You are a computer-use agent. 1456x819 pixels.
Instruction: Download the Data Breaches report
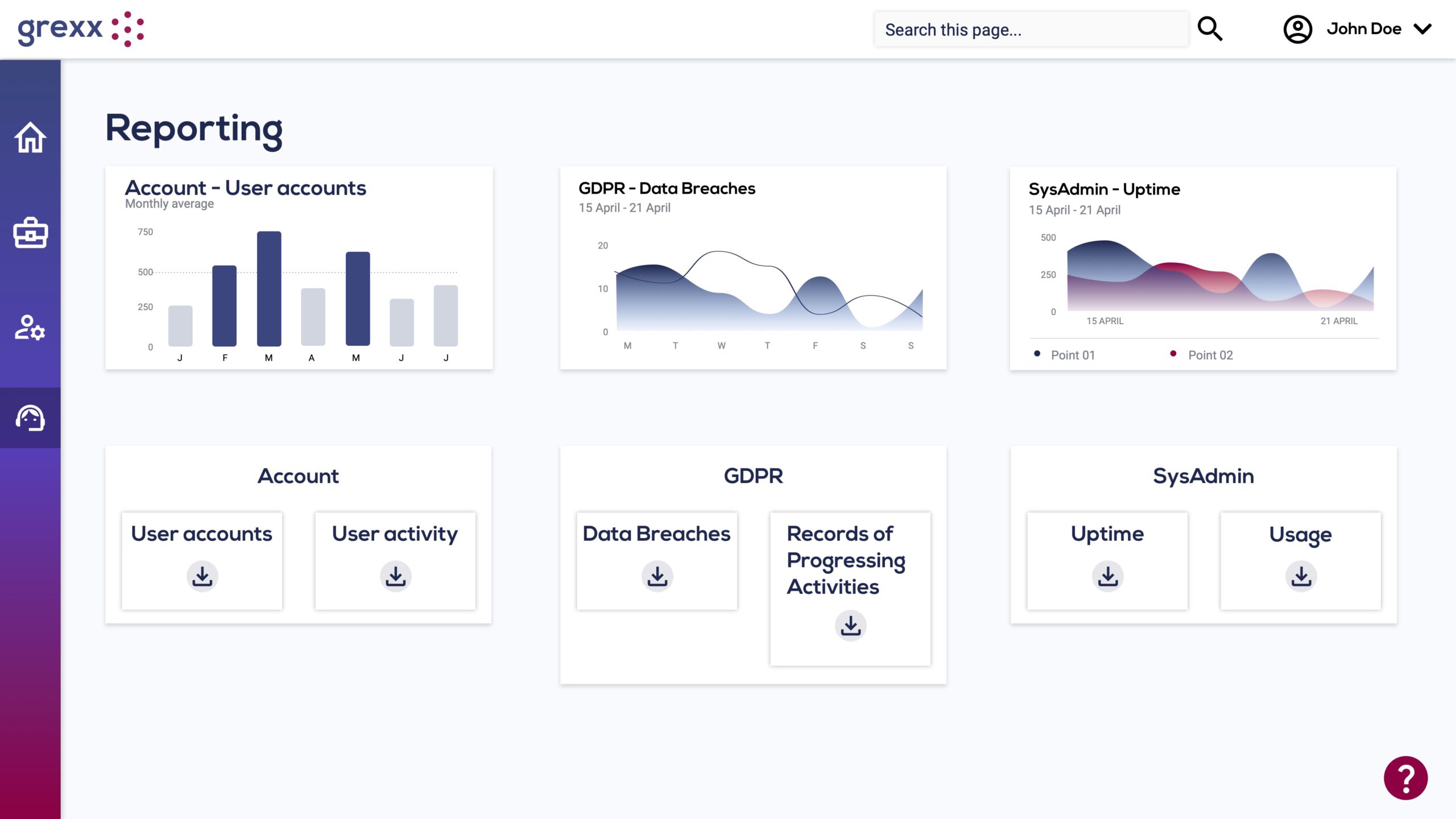[657, 576]
